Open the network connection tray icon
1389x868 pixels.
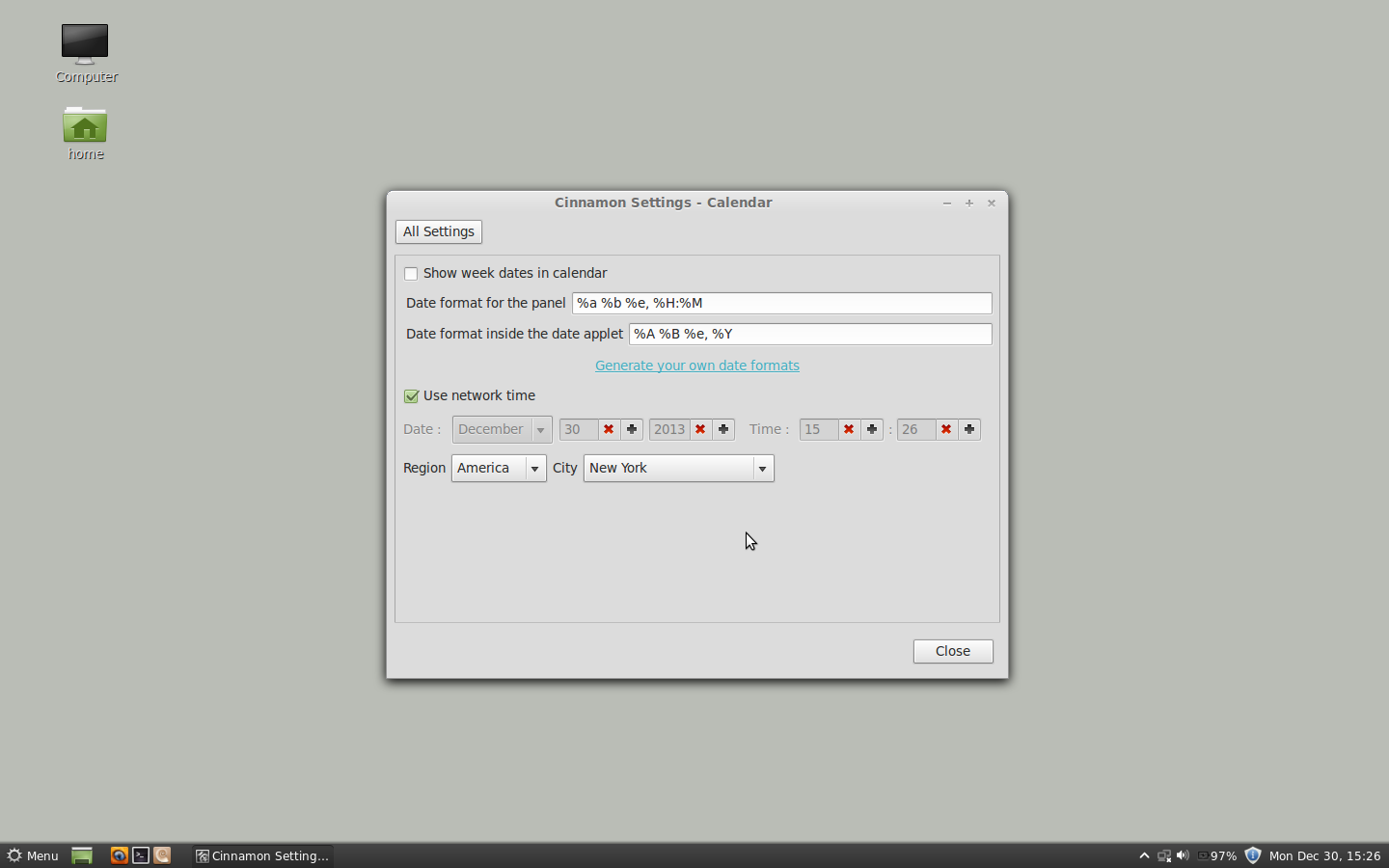1164,855
